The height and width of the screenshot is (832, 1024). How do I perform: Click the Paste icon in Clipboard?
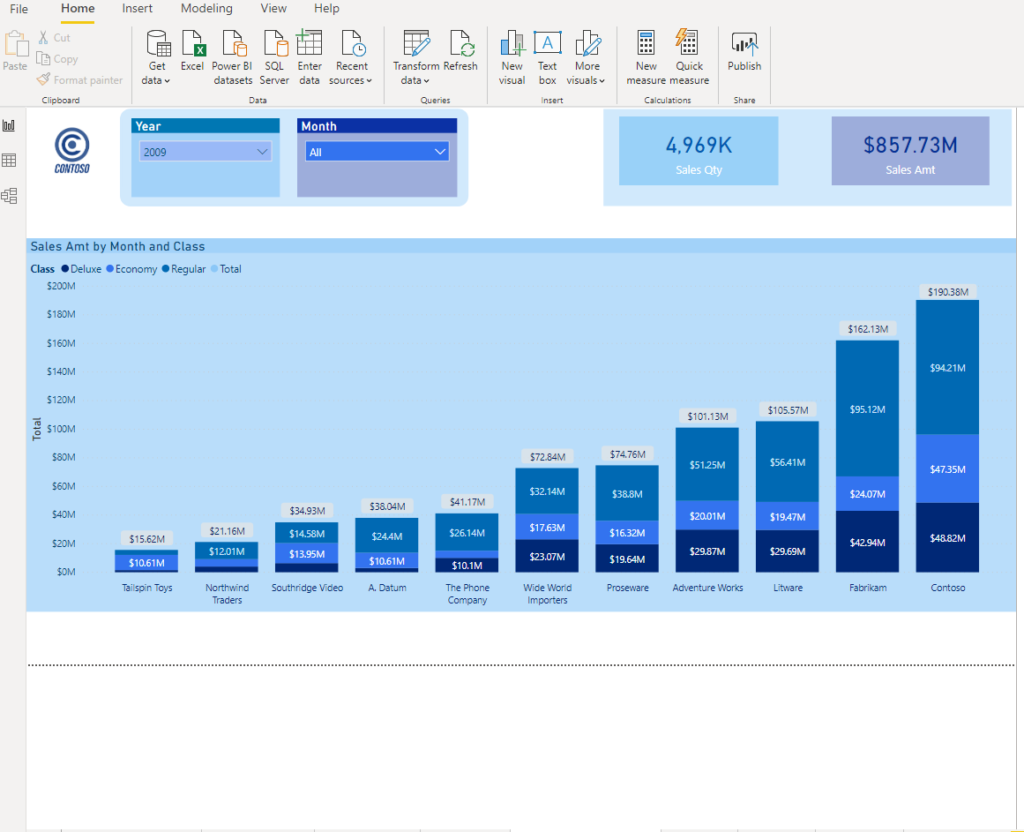15,44
